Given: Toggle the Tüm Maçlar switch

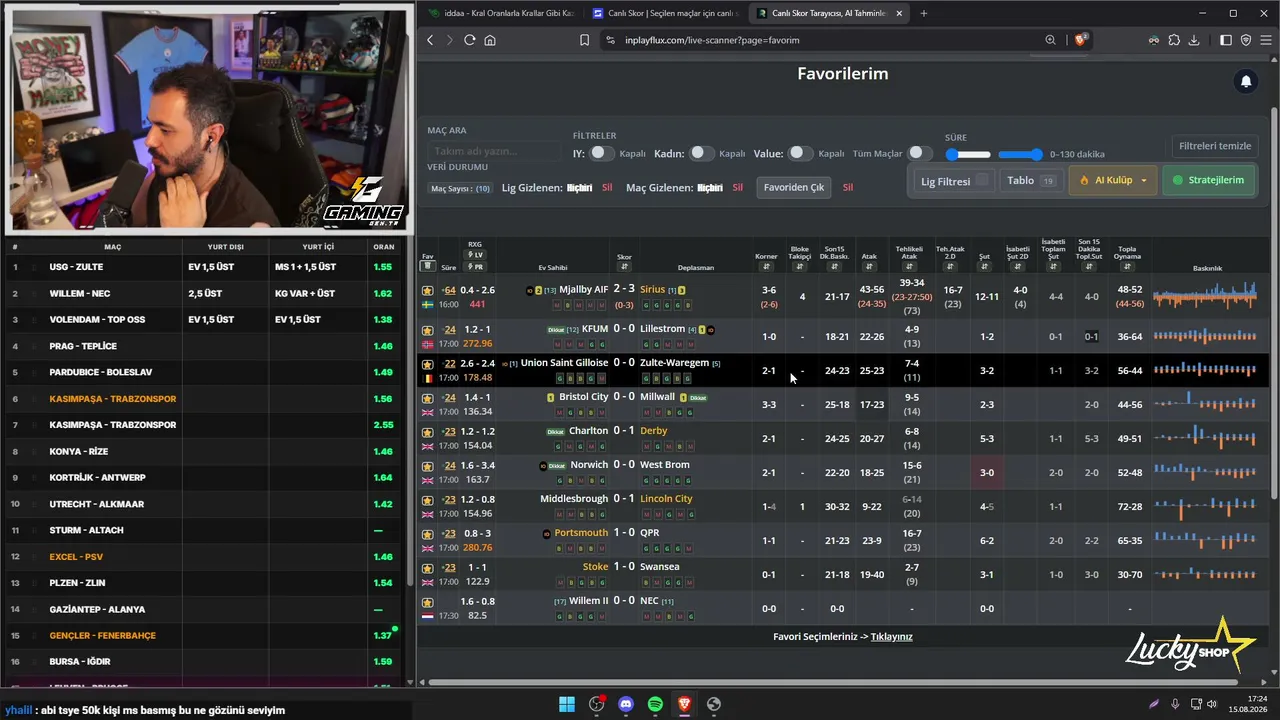Looking at the screenshot, I should 920,153.
